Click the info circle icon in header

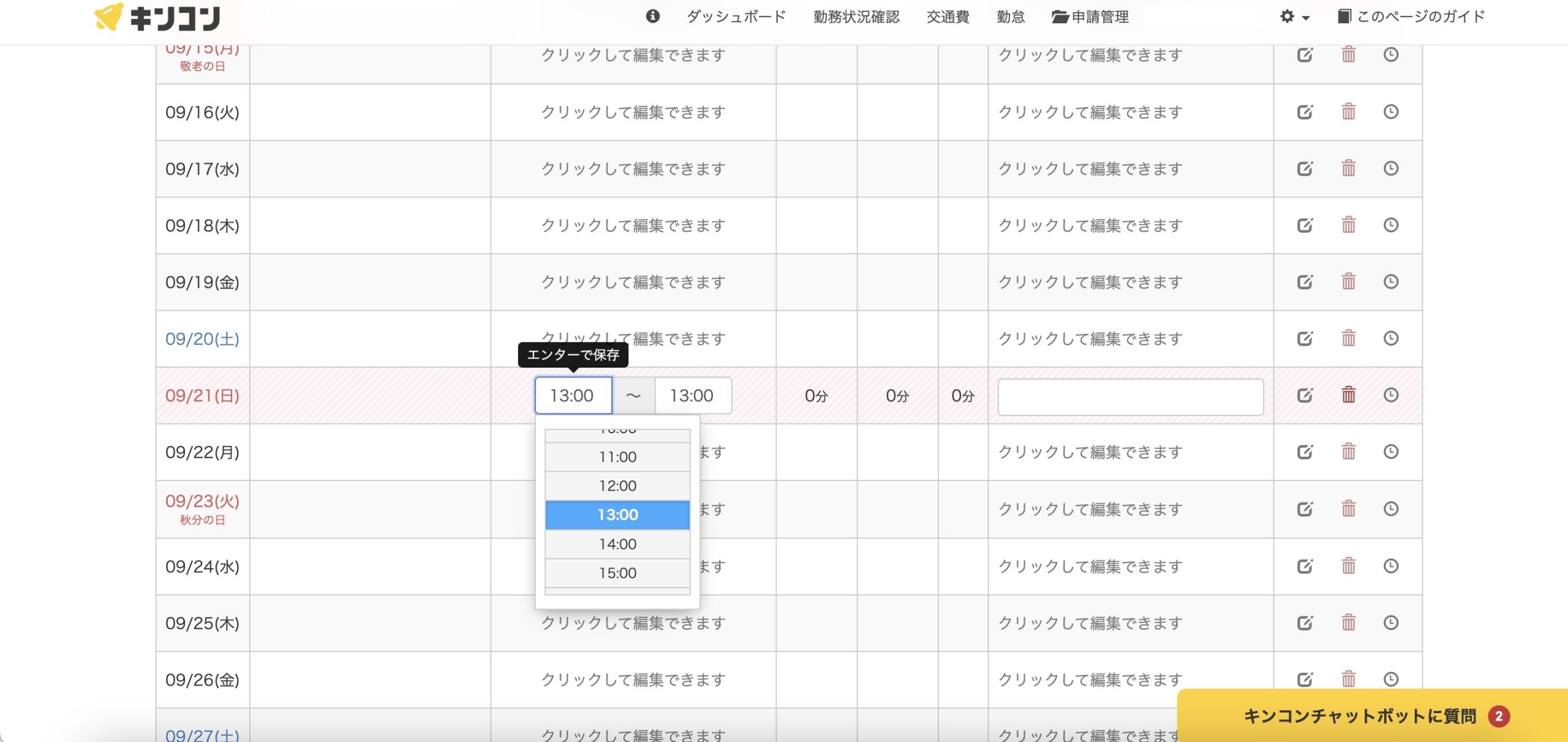pyautogui.click(x=652, y=17)
